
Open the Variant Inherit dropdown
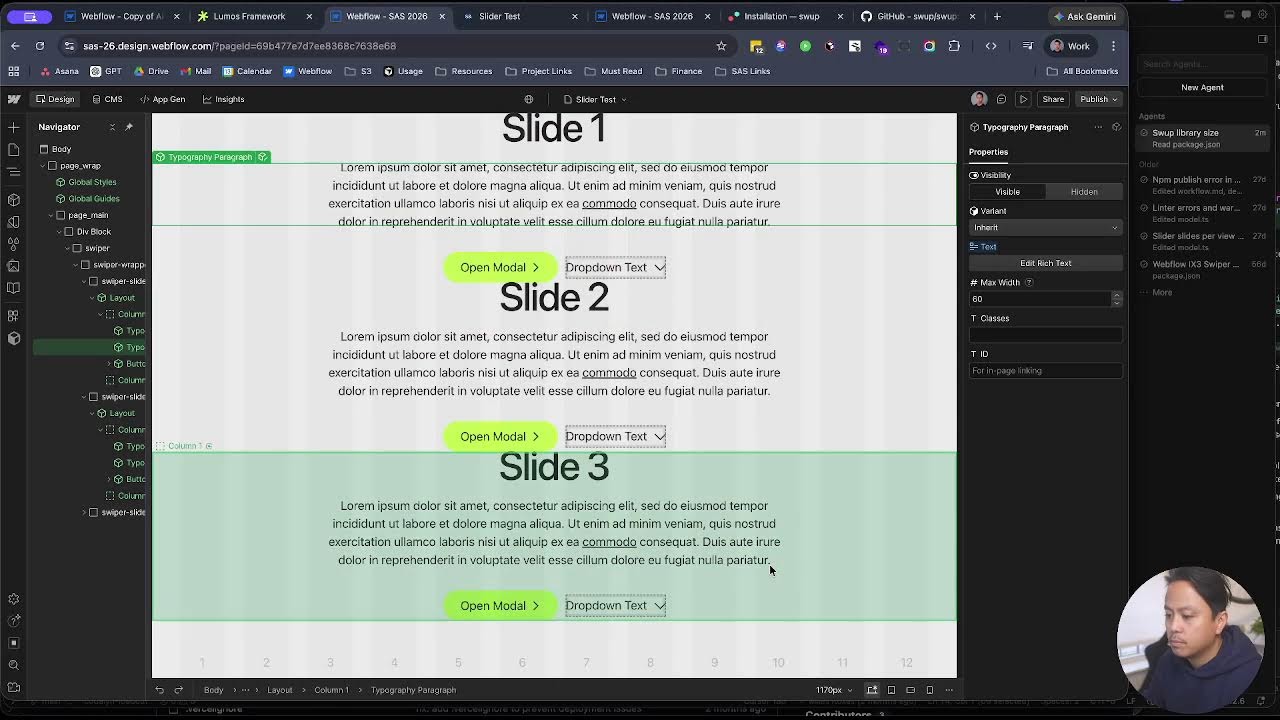[x=1045, y=228]
